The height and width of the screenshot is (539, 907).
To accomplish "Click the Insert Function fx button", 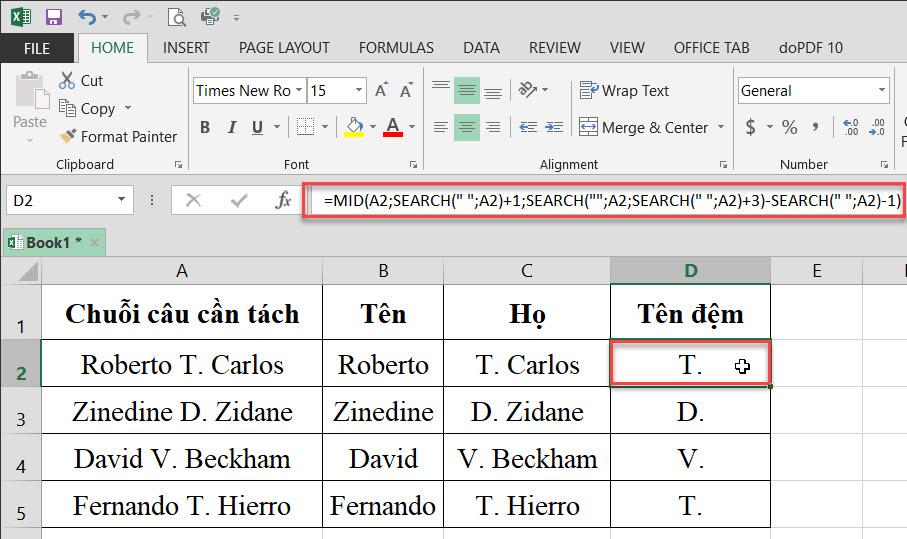I will [x=283, y=201].
